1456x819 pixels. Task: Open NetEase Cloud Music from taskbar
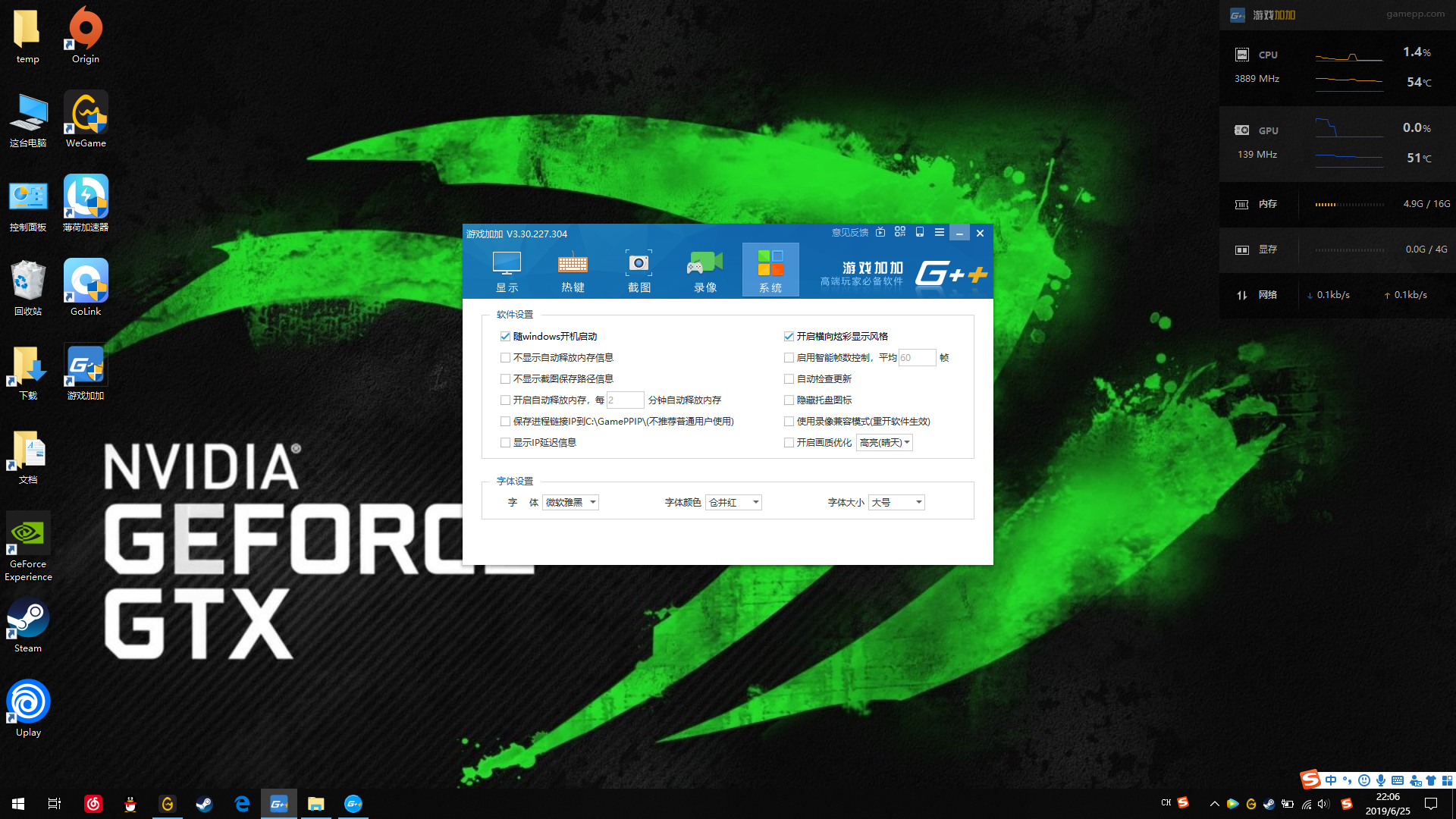(93, 804)
